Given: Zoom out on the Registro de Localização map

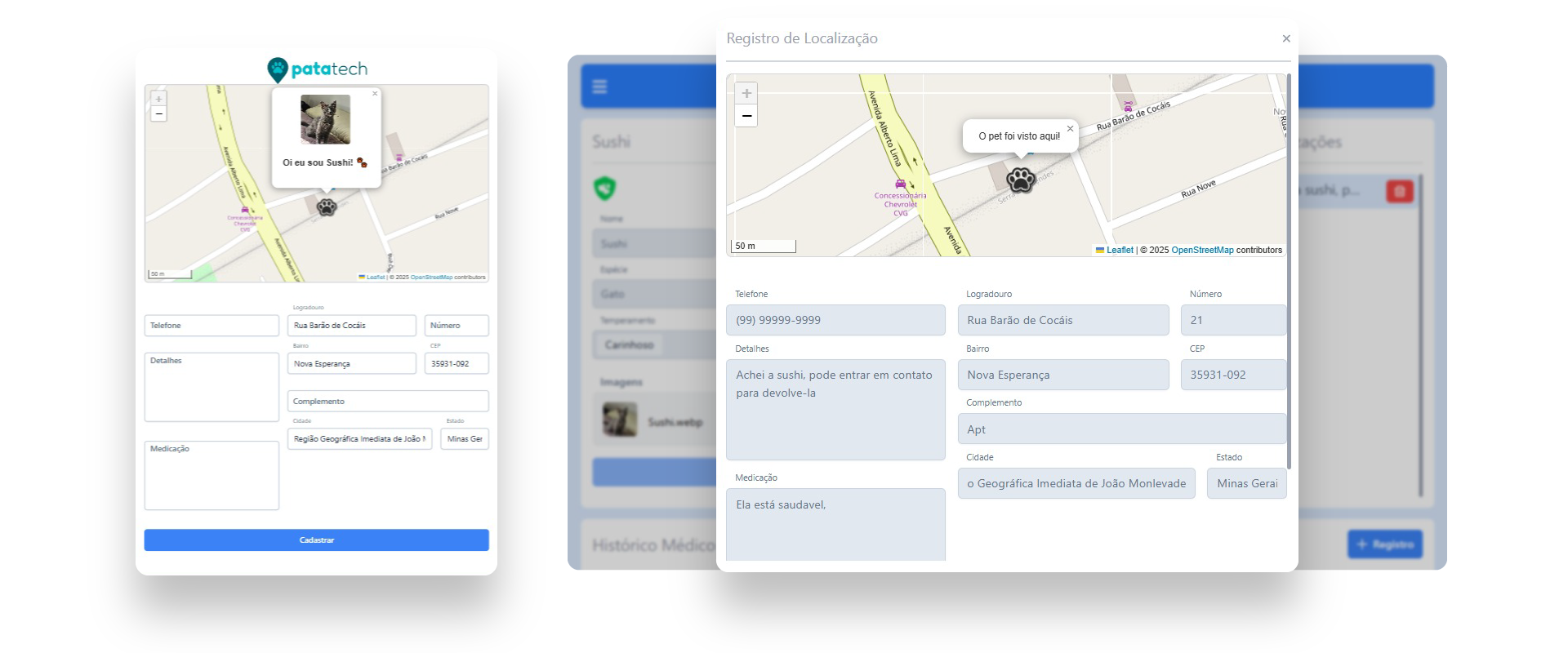Looking at the screenshot, I should point(746,116).
